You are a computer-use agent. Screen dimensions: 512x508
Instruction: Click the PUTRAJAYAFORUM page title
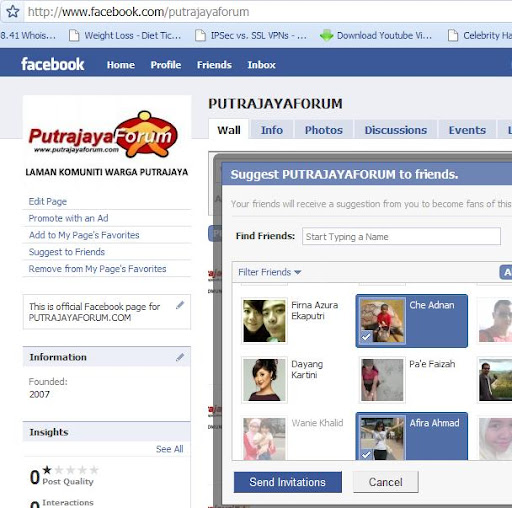tap(275, 104)
